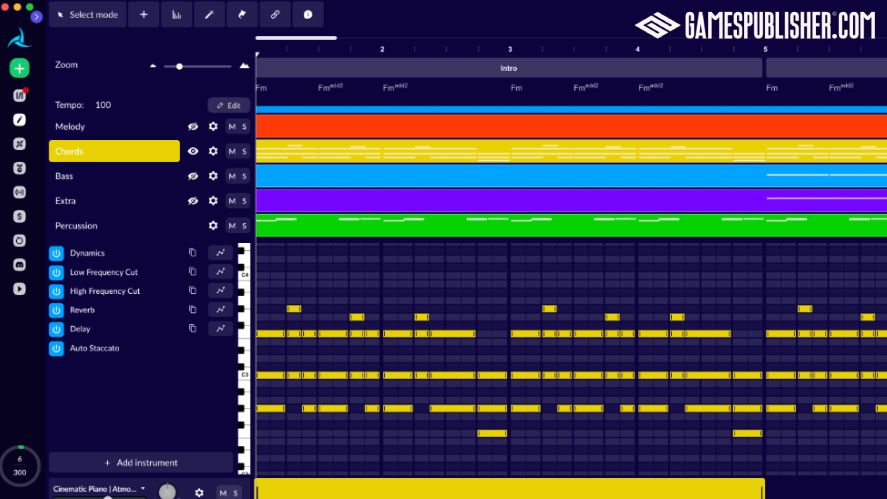Viewport: 887px width, 499px height.
Task: Select the Chords track
Action: click(x=114, y=151)
